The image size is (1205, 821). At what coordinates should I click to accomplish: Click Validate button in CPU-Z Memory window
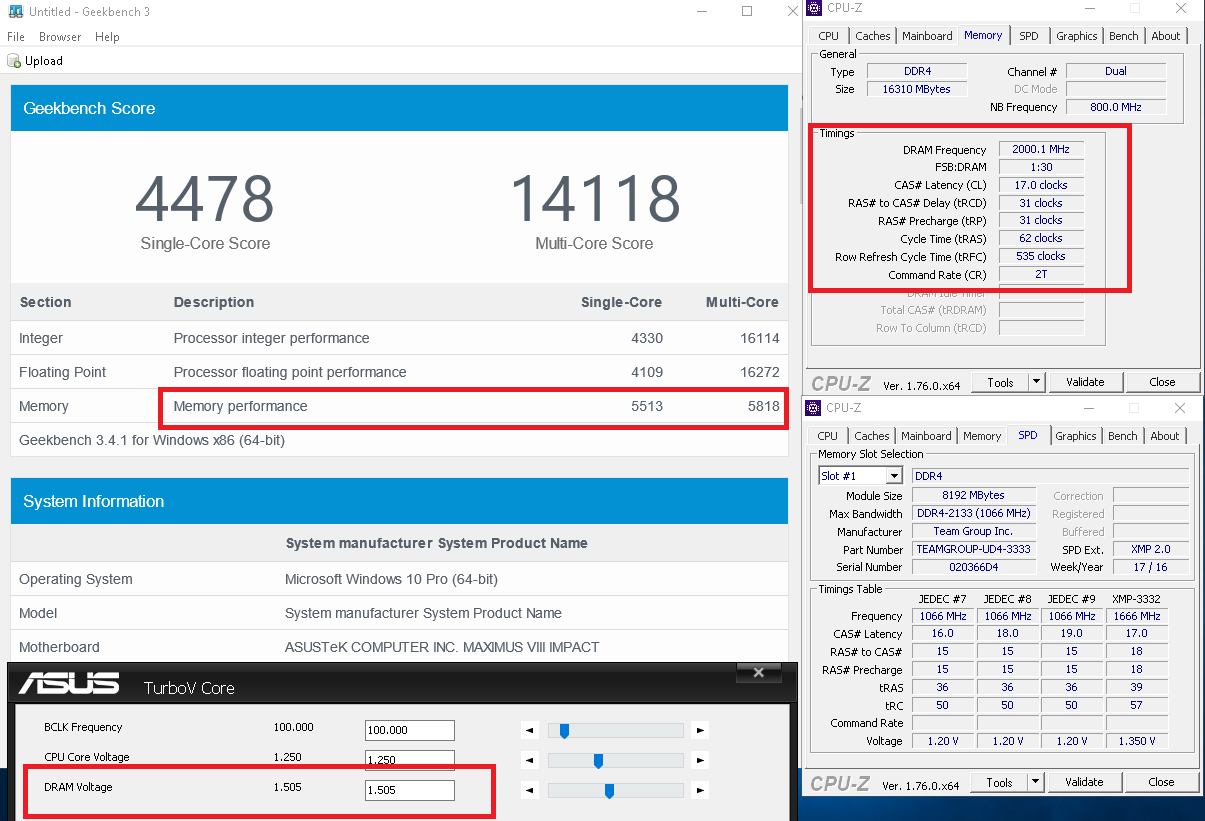coord(1085,382)
